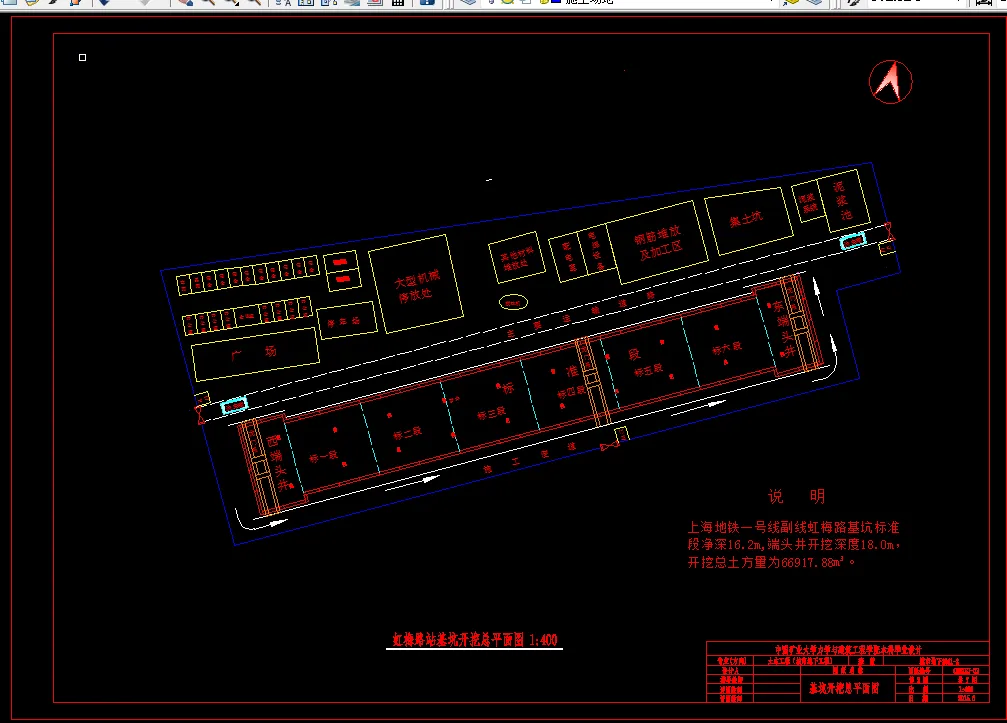This screenshot has height=723, width=1007.
Task: Click the 钢筋堆放及加工区 label
Action: point(659,243)
